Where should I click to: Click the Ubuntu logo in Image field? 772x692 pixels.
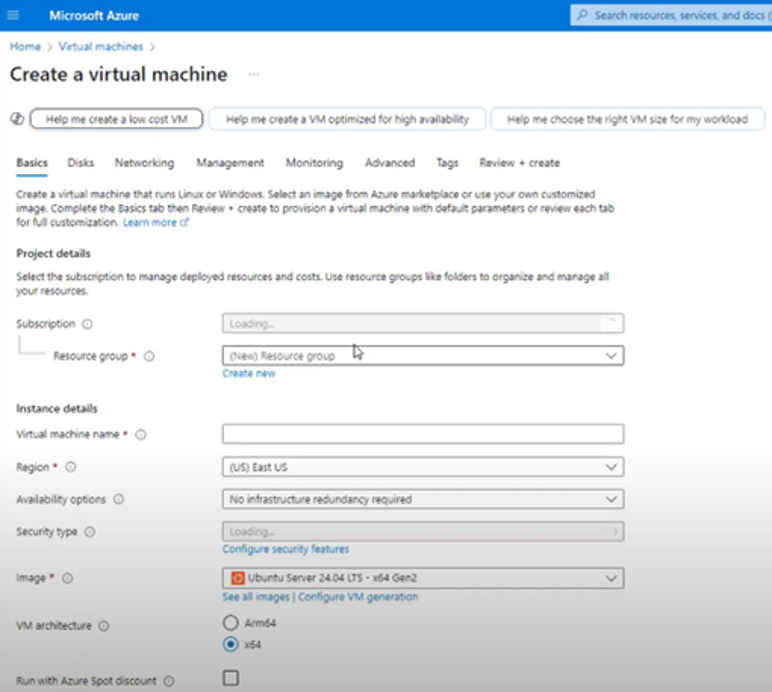[238, 578]
